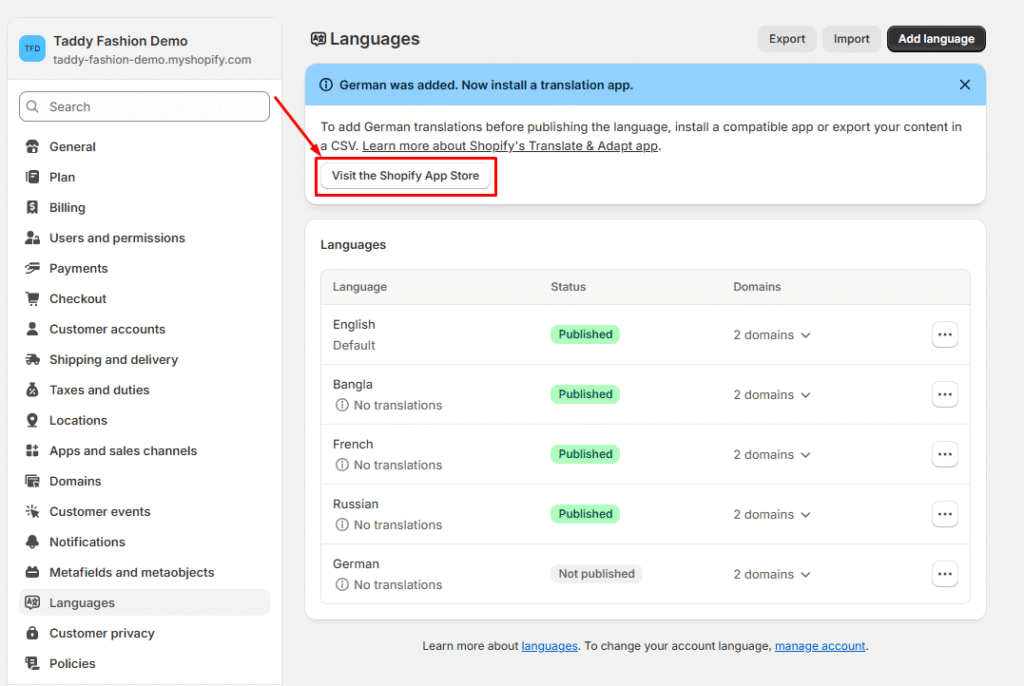Click the Users and permissions icon
Screen dimensions: 1024x686
click(32, 238)
